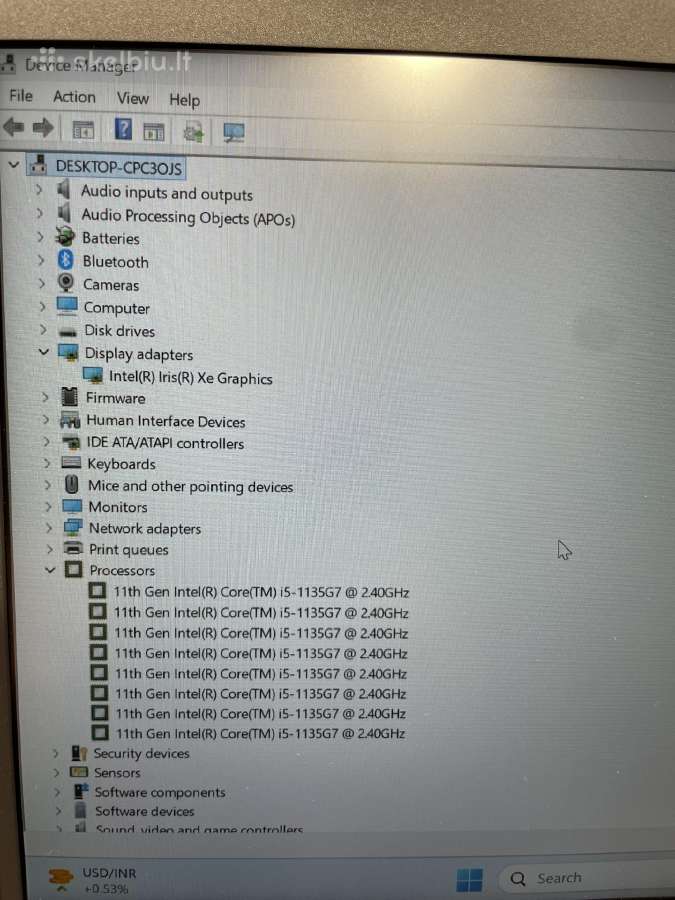Click the Back arrow toolbar icon
This screenshot has height=900, width=675.
13,127
